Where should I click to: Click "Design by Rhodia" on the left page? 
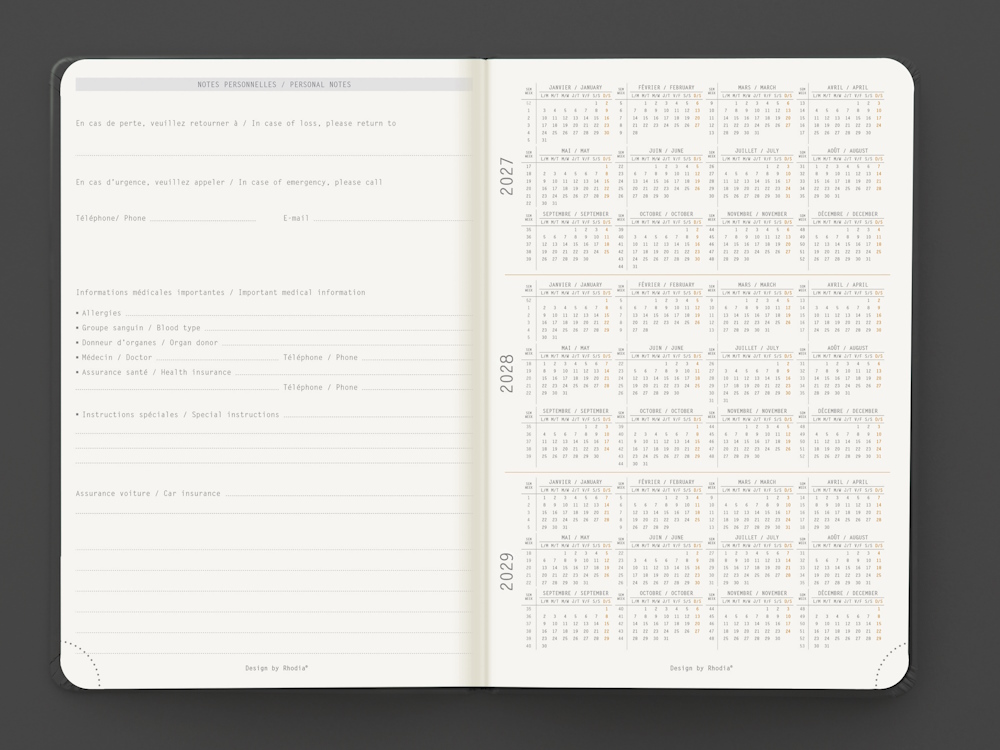pos(277,668)
